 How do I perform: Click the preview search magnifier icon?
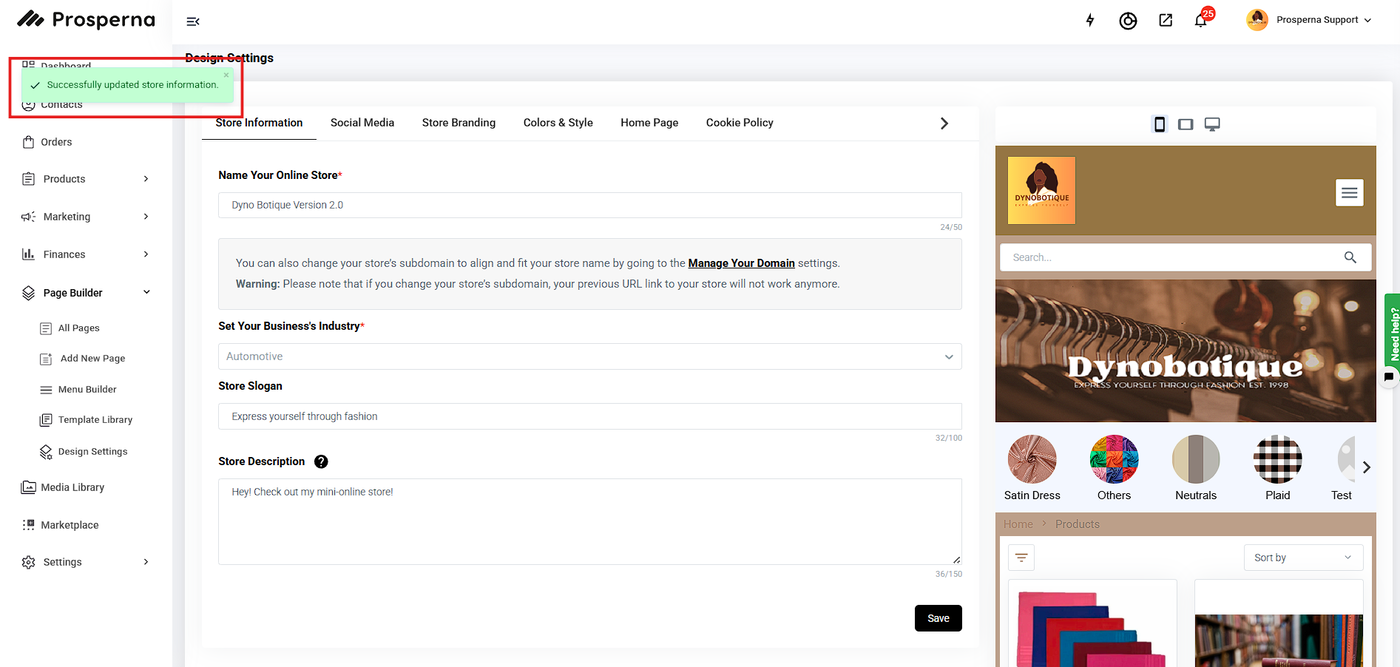[x=1350, y=257]
